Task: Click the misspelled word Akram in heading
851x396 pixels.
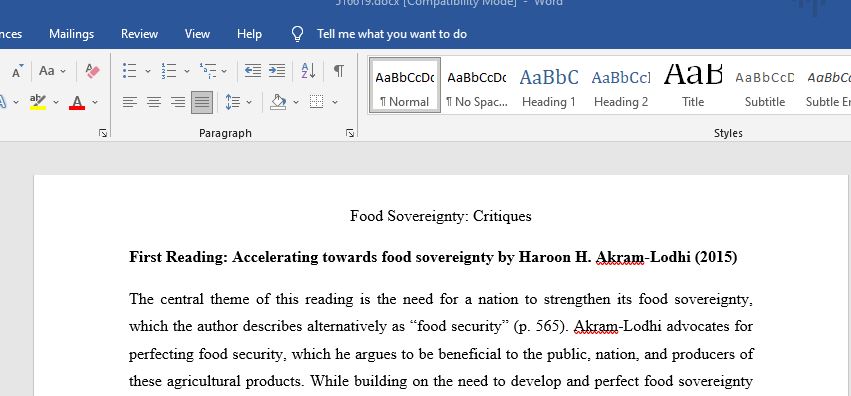Action: (620, 257)
